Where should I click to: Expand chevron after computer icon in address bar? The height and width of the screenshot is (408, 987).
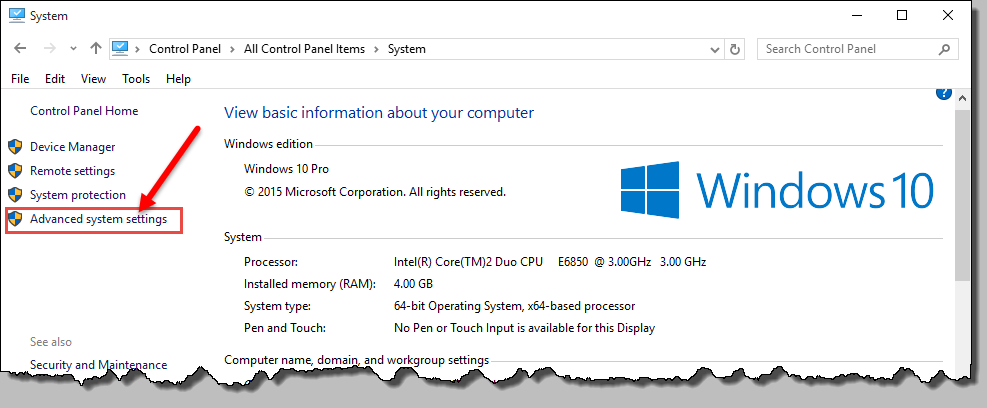(x=138, y=49)
